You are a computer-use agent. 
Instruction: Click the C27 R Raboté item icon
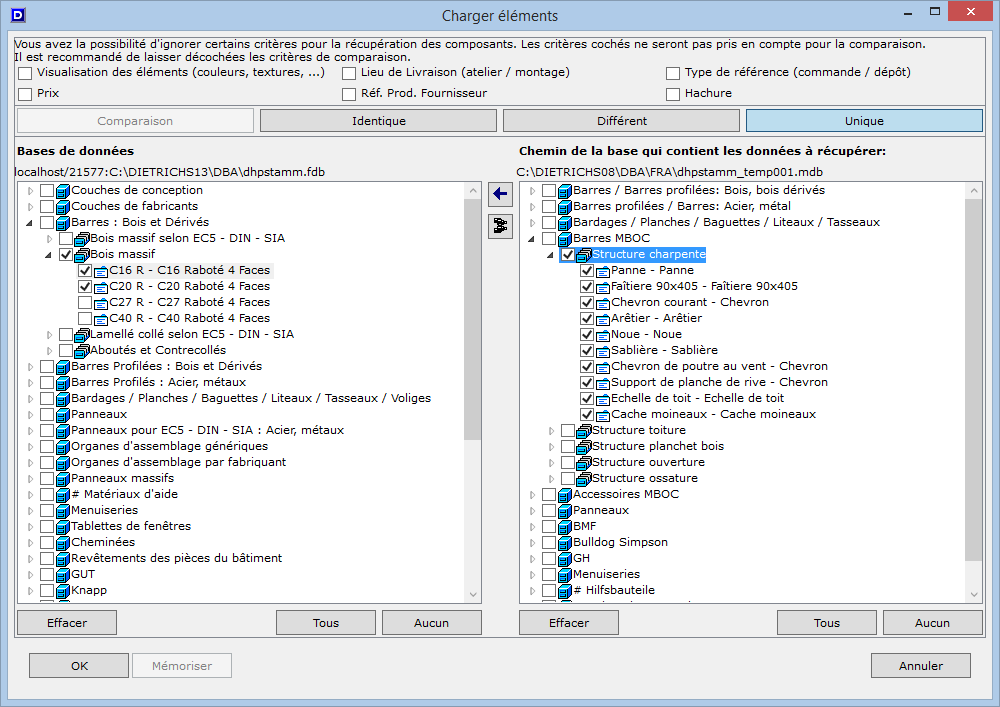[x=101, y=302]
